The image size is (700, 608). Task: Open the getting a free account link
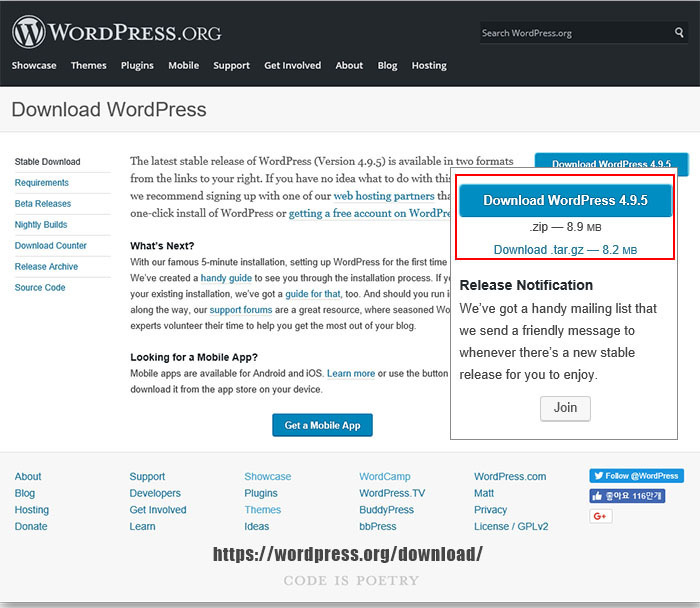click(x=370, y=213)
